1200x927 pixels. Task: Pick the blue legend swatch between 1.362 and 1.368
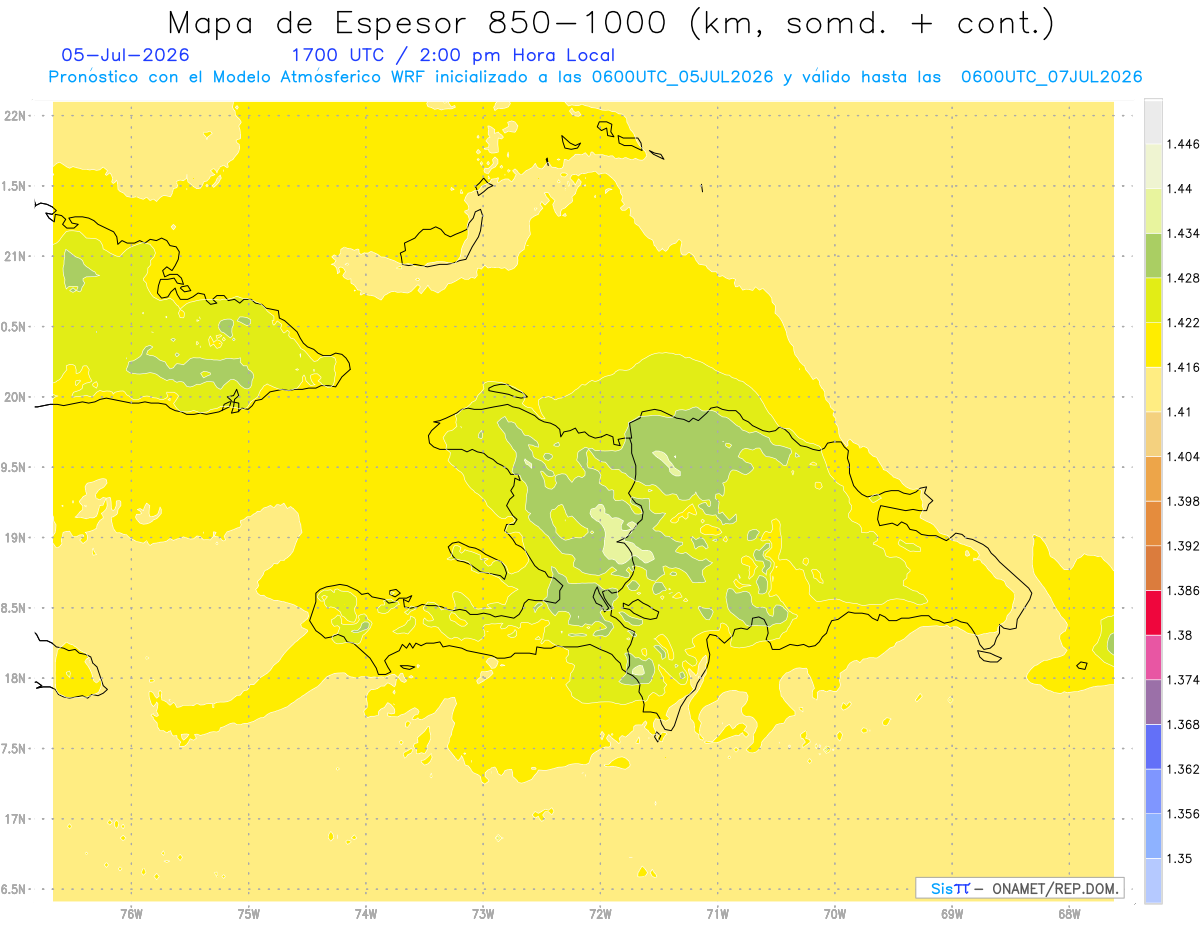[x=1153, y=747]
